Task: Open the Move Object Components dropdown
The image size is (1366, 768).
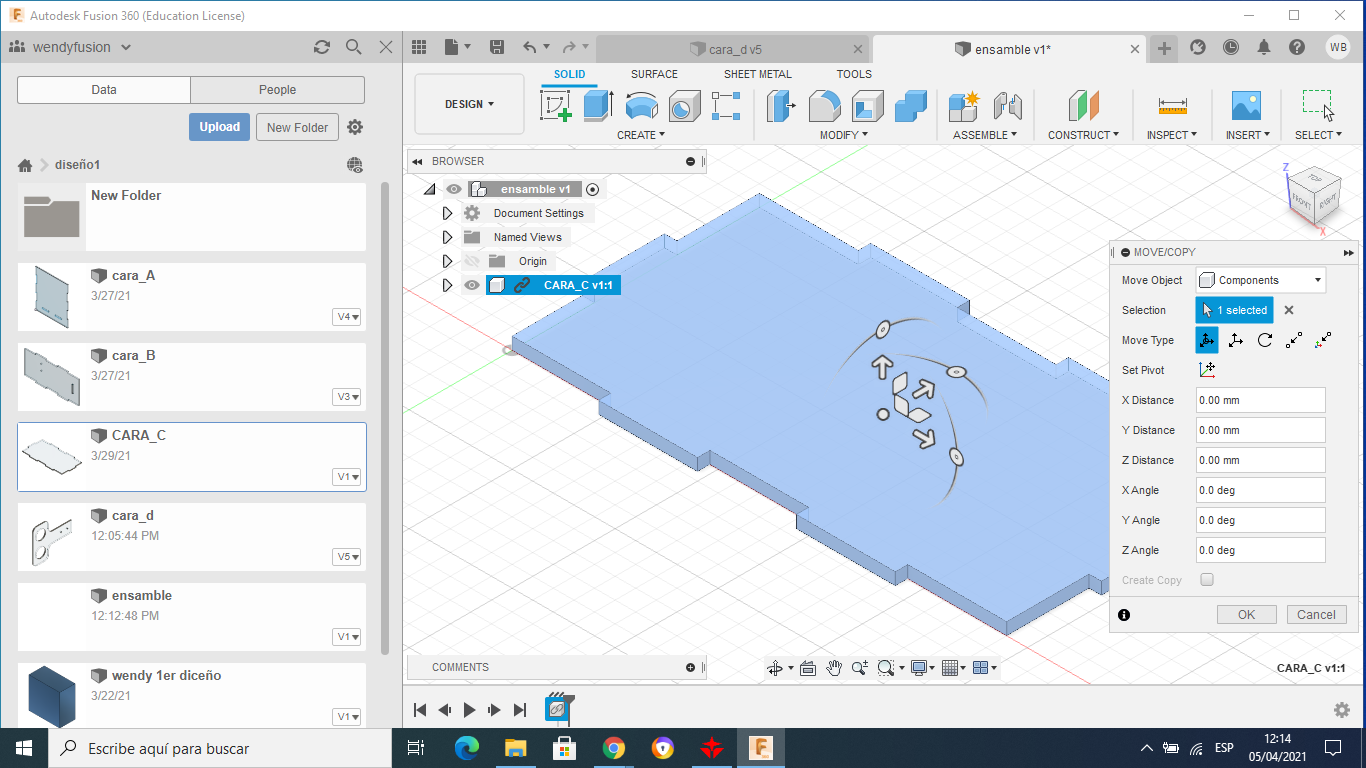Action: tap(1261, 280)
